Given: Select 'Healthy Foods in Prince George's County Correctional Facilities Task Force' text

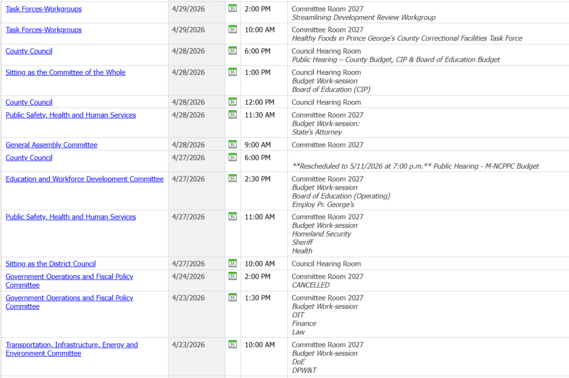Looking at the screenshot, I should 407,38.
